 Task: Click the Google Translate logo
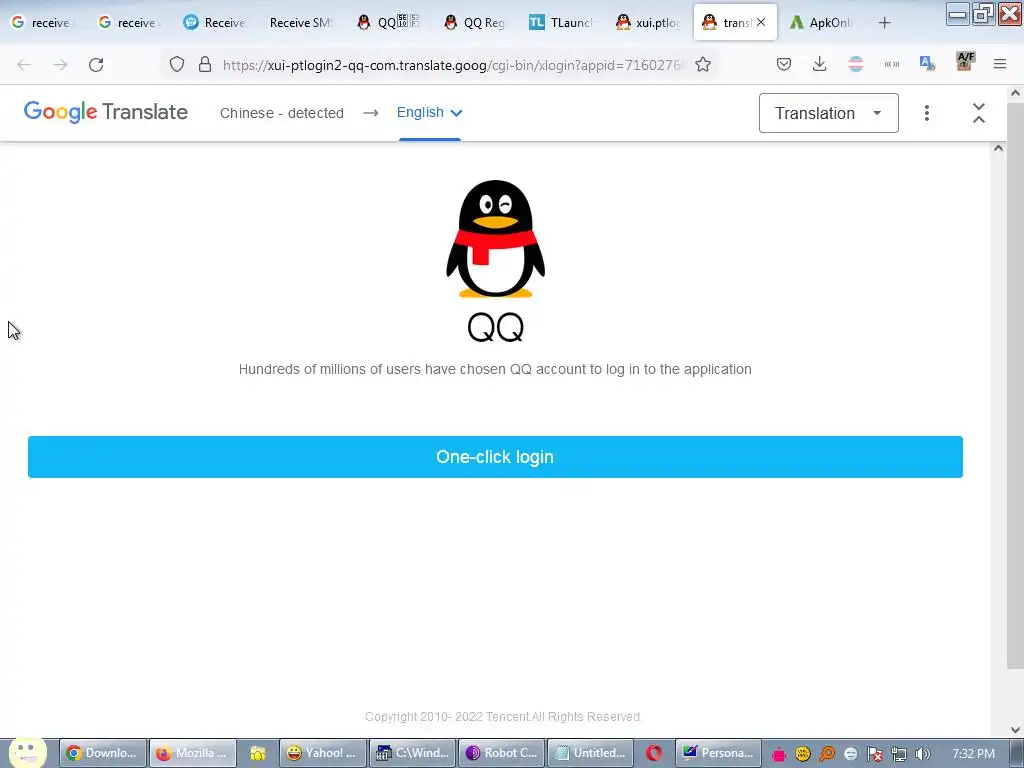pos(106,112)
